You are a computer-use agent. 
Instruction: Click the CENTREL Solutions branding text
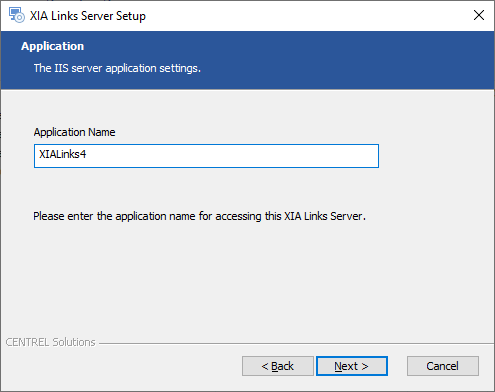tap(50, 342)
